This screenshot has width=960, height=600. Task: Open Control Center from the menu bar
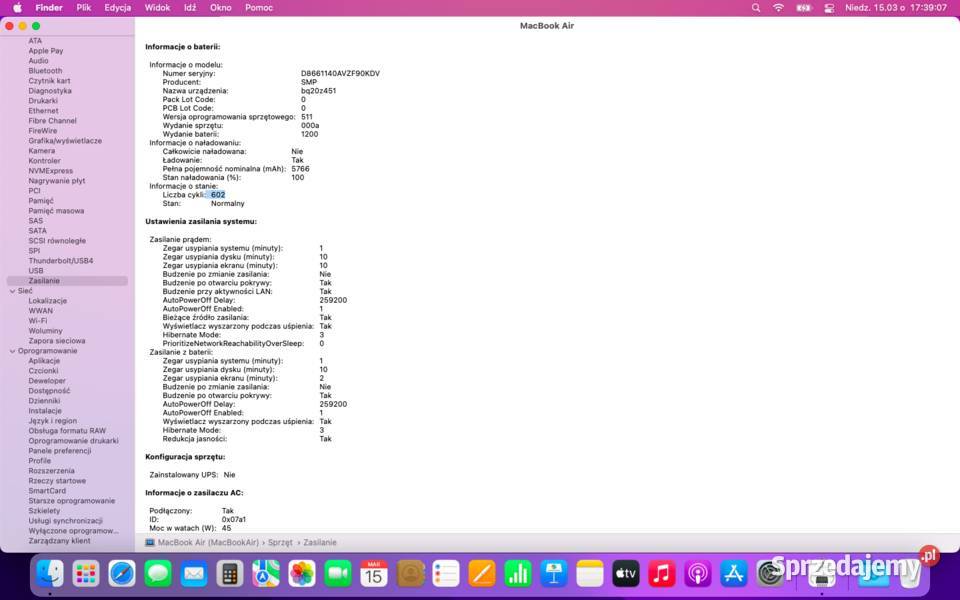pyautogui.click(x=829, y=8)
